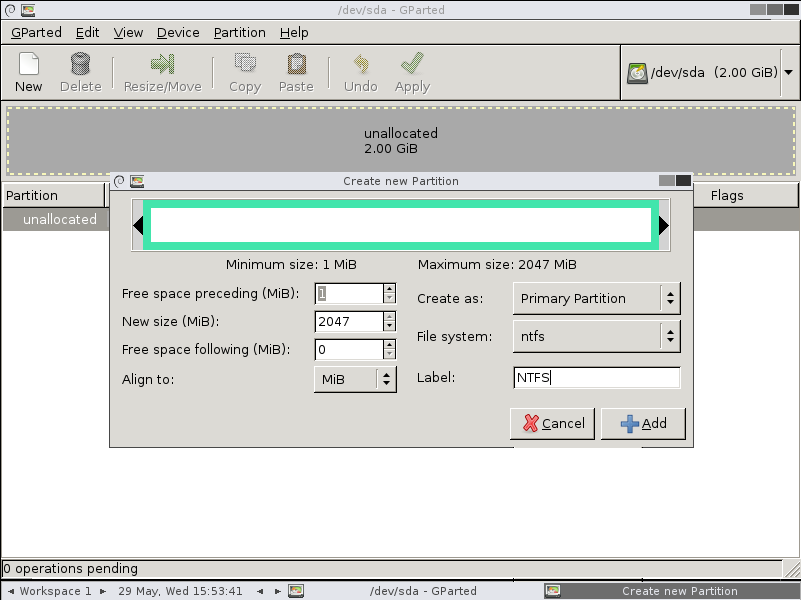Screen dimensions: 801x600
Task: Open the Device menu
Action: point(178,33)
